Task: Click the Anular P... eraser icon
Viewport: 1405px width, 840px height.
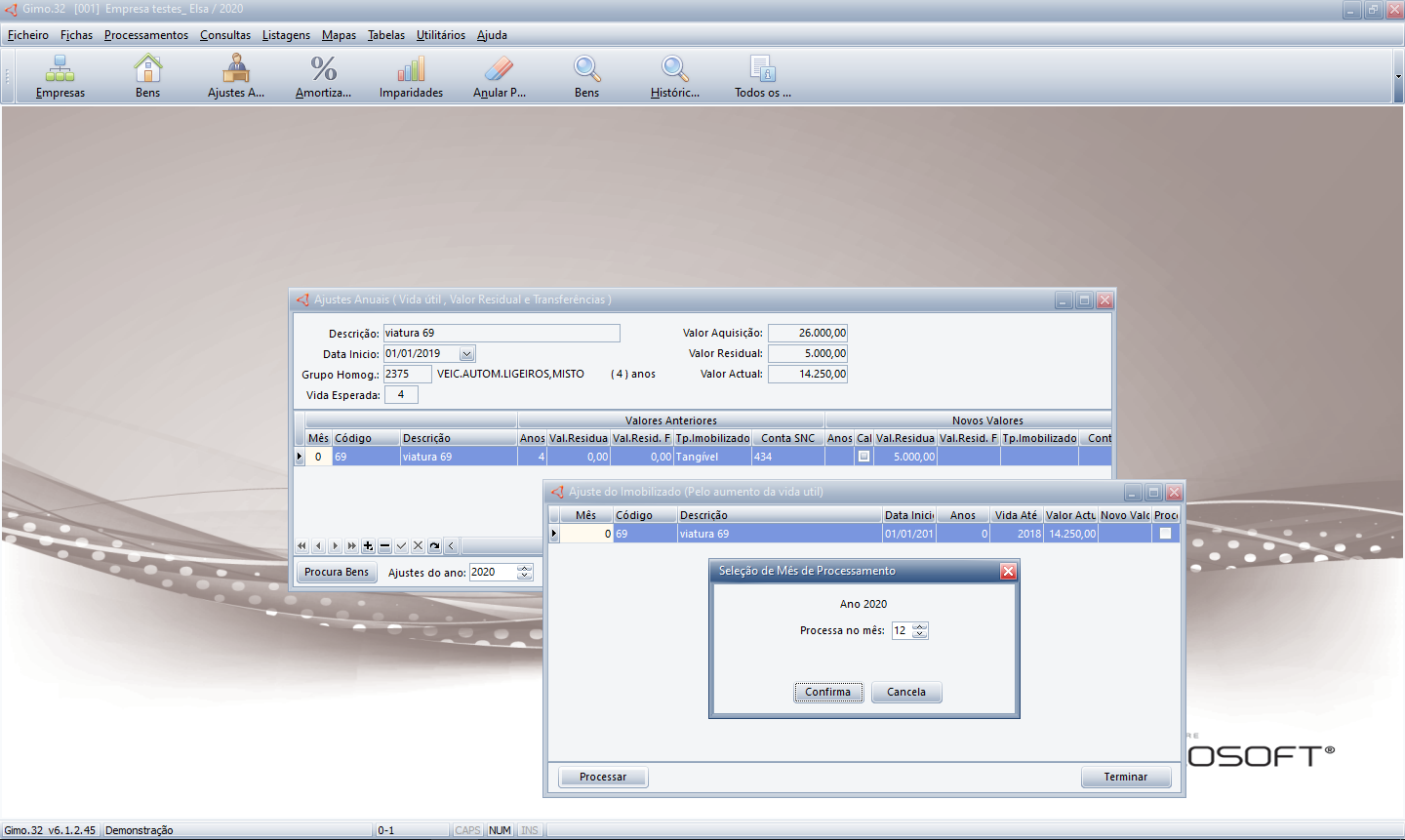Action: pyautogui.click(x=499, y=76)
